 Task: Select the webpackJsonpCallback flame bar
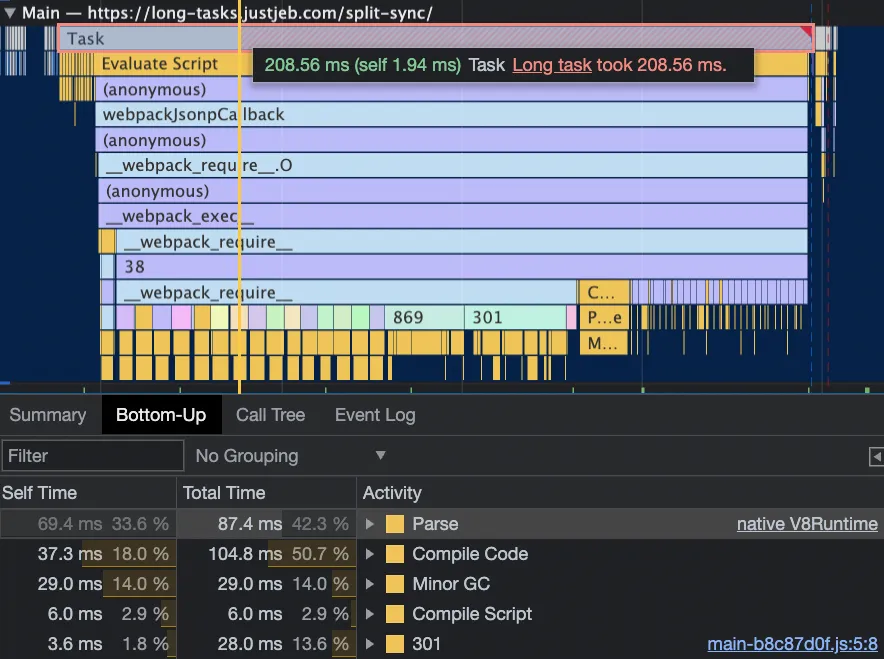click(x=451, y=114)
